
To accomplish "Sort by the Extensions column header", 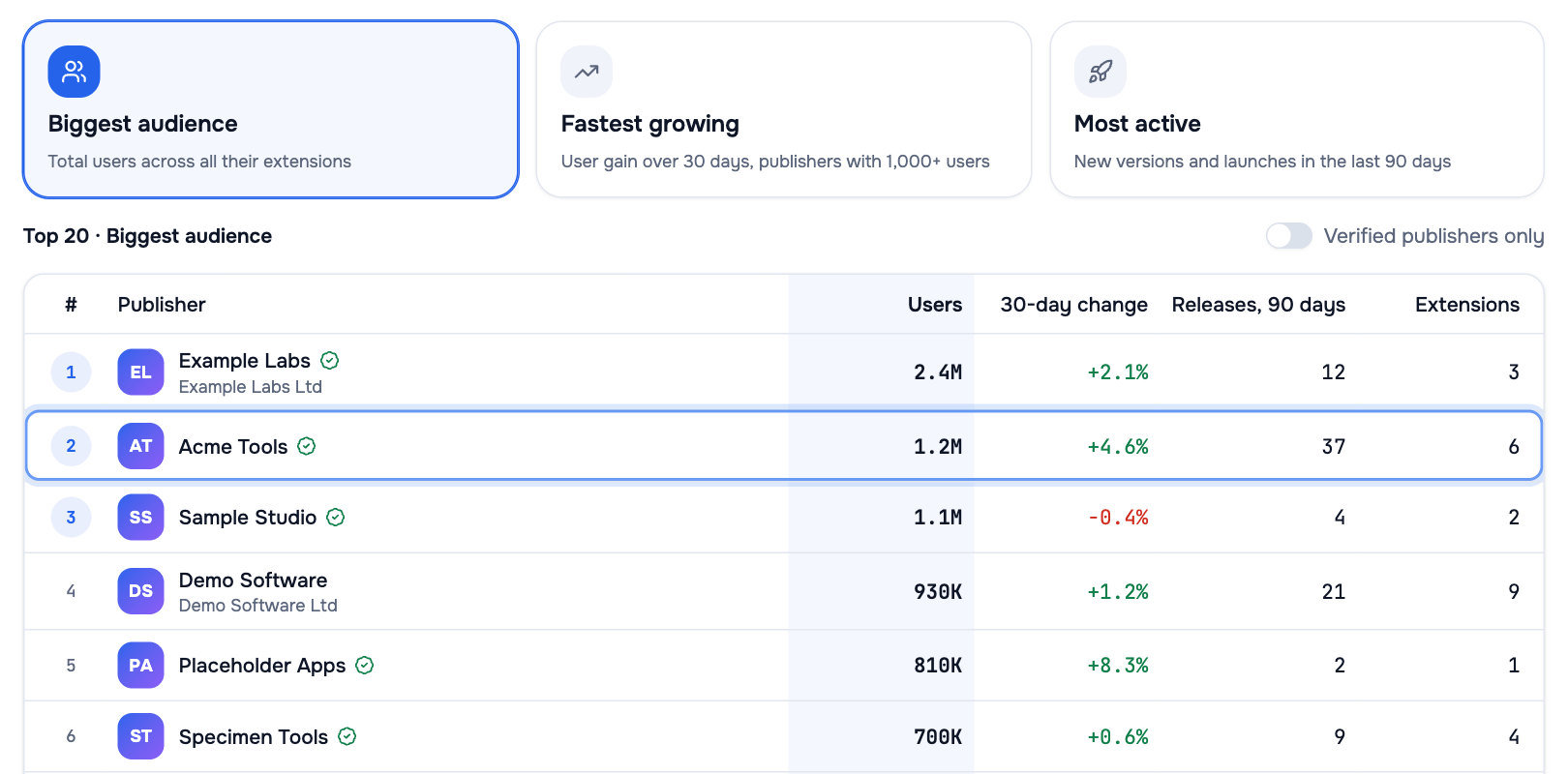I will click(1467, 305).
